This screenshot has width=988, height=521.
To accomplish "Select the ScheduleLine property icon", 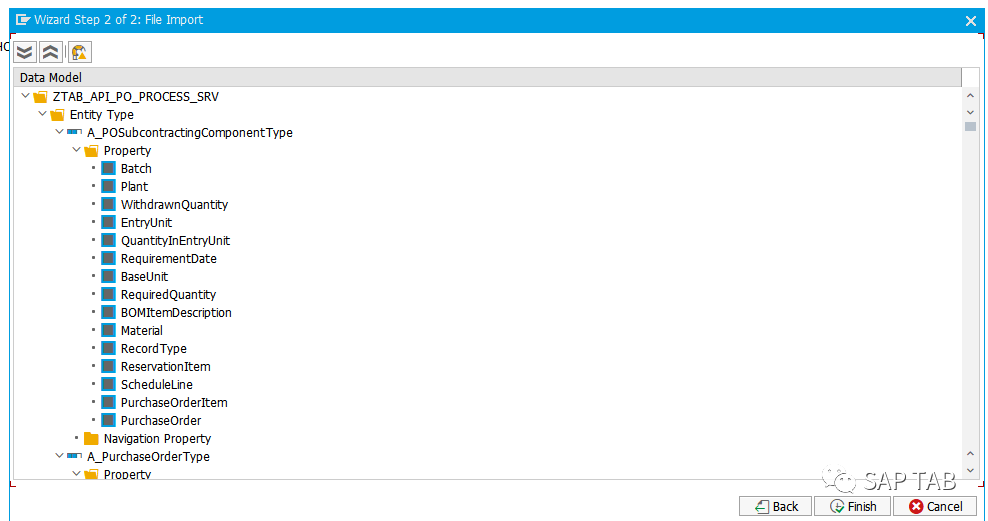I will pyautogui.click(x=108, y=384).
